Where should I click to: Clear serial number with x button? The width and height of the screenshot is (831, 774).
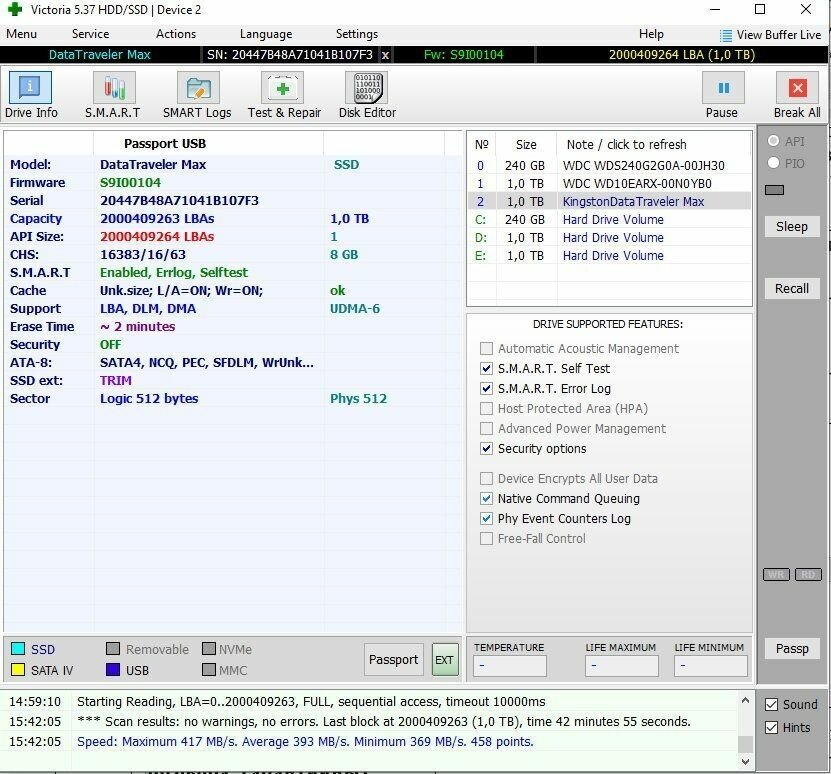click(385, 55)
